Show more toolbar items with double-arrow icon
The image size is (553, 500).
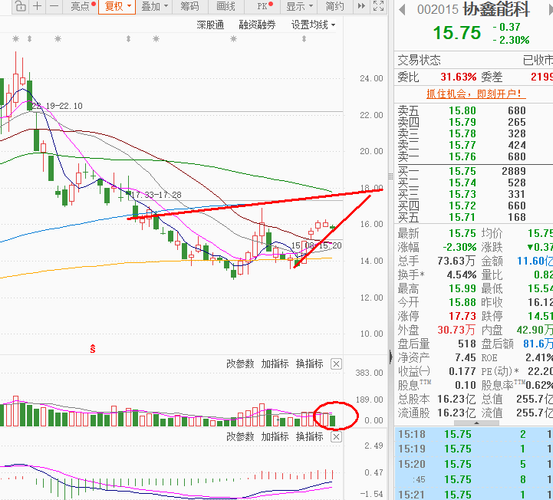[x=361, y=6]
